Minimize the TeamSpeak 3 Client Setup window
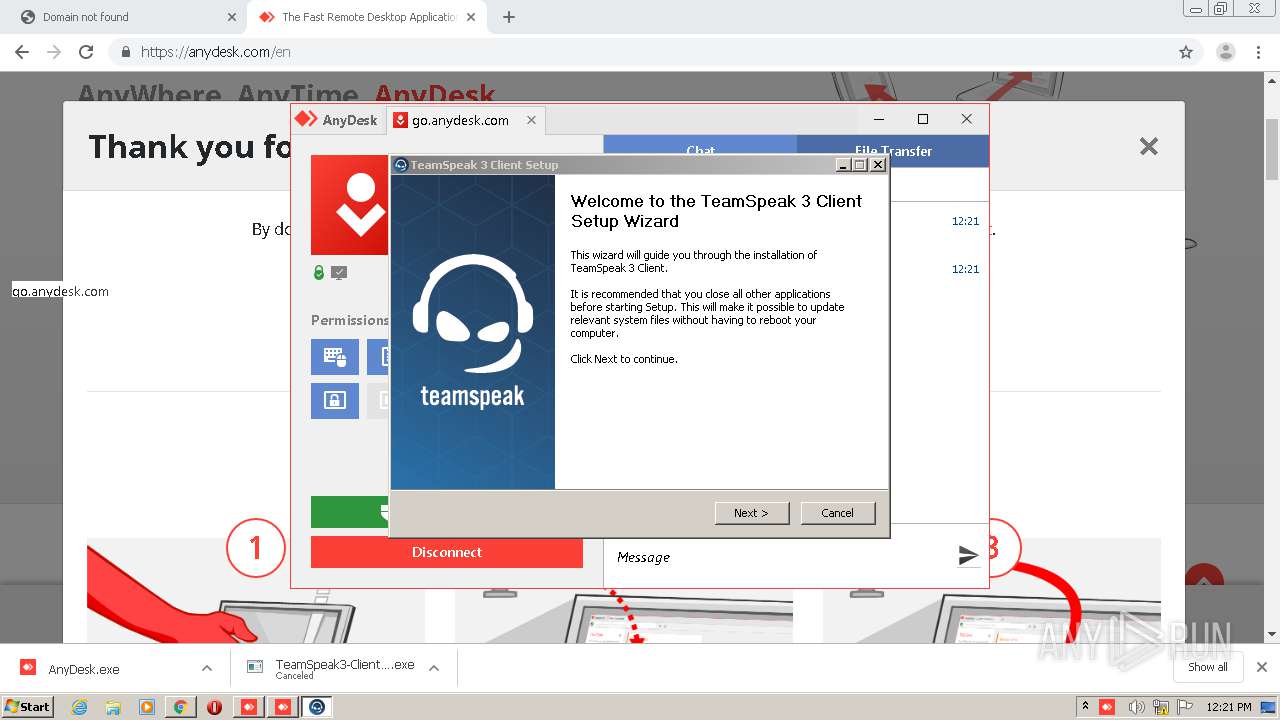This screenshot has height=720, width=1280. point(843,165)
